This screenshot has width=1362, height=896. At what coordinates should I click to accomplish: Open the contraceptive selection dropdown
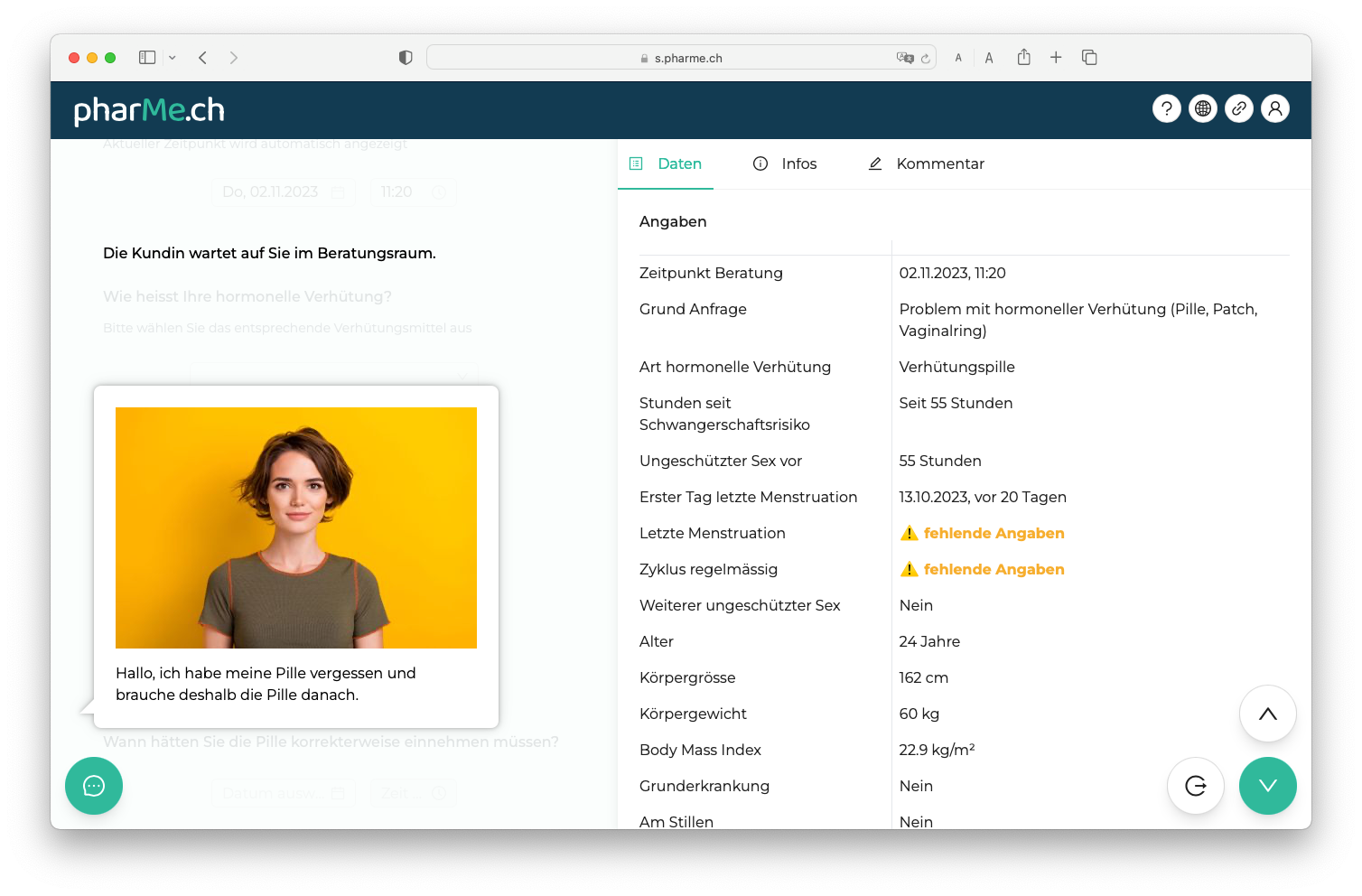[x=334, y=374]
